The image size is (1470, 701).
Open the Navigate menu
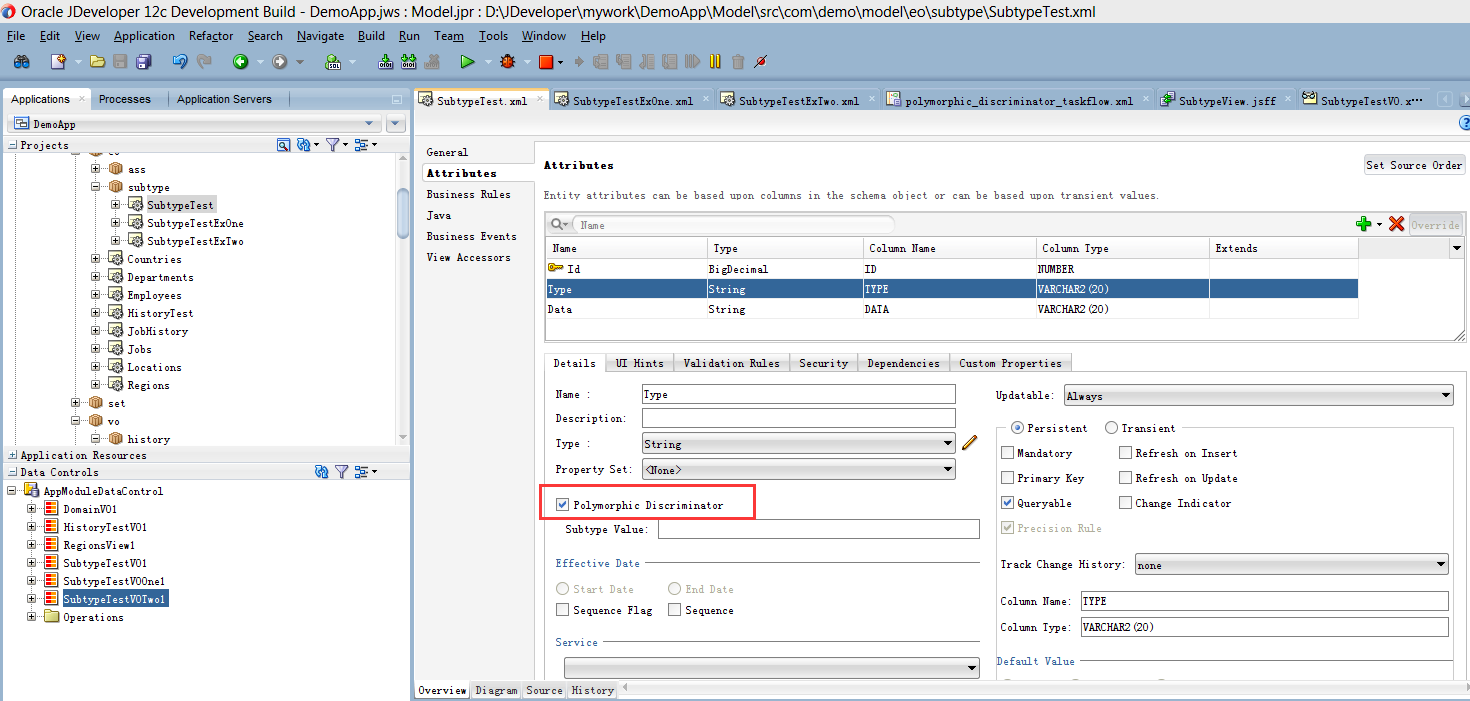(320, 36)
